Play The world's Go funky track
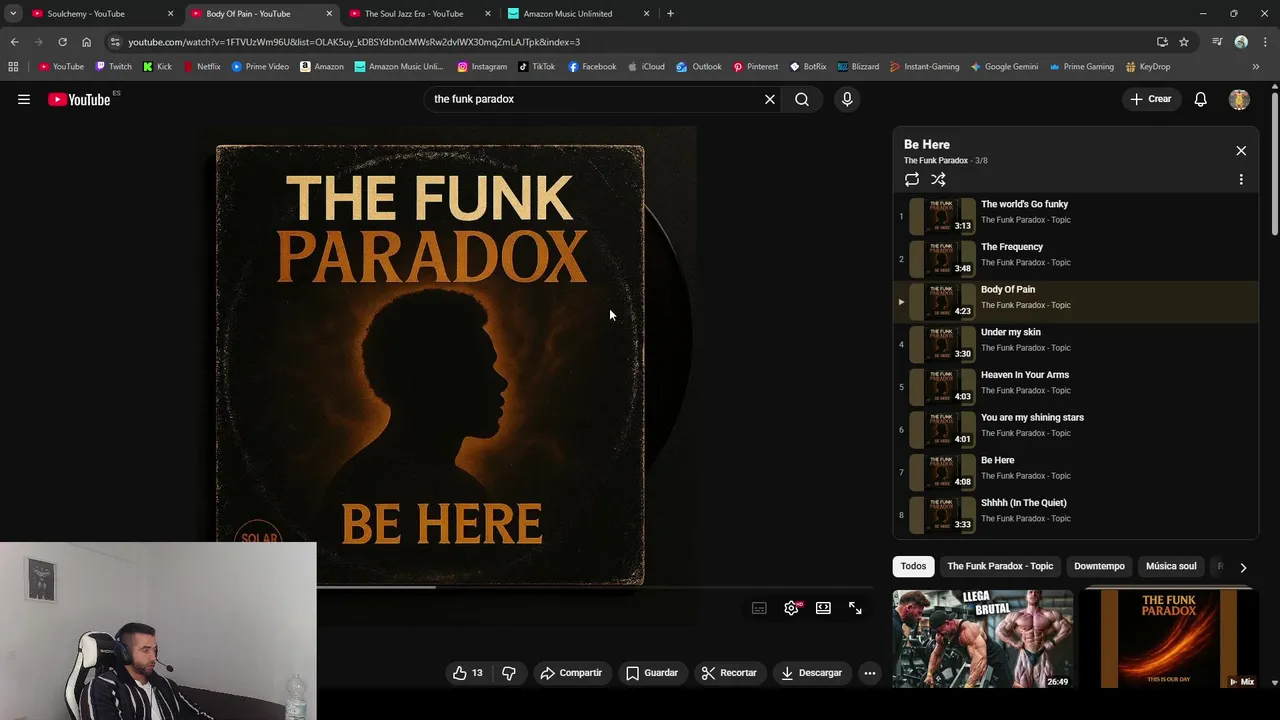Screen dimensions: 1280x720 point(1075,215)
